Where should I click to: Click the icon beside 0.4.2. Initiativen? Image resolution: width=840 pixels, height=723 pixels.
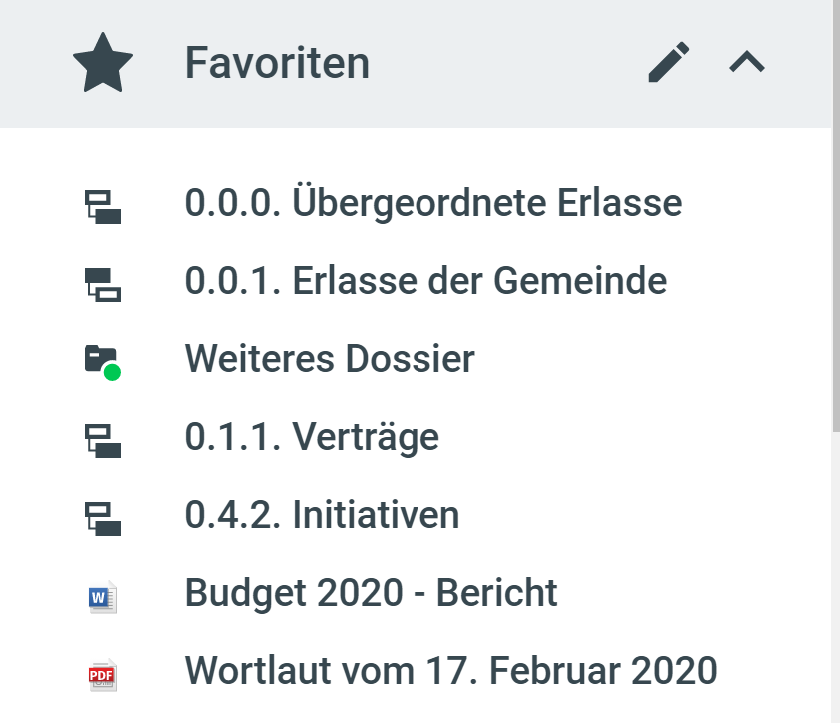click(102, 518)
